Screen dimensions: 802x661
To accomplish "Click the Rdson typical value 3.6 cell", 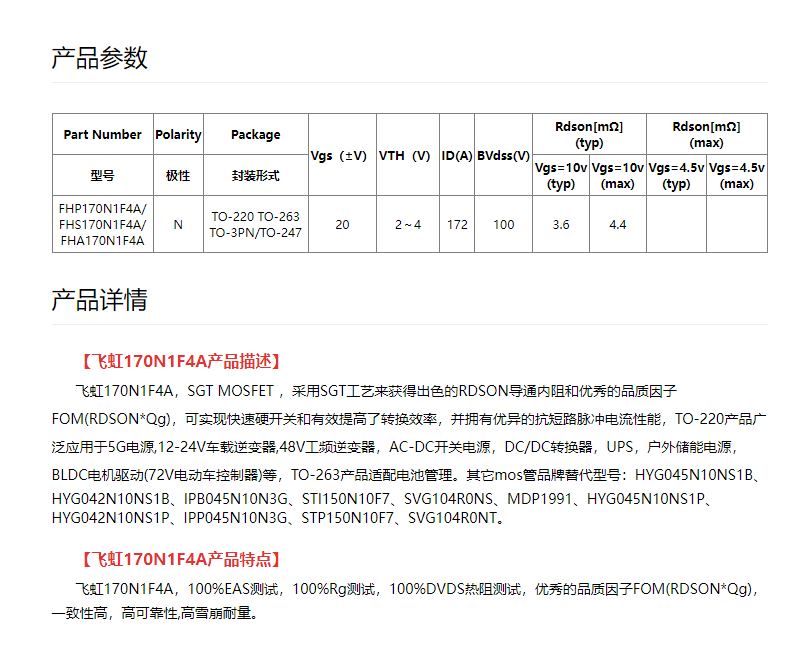I will tap(561, 223).
